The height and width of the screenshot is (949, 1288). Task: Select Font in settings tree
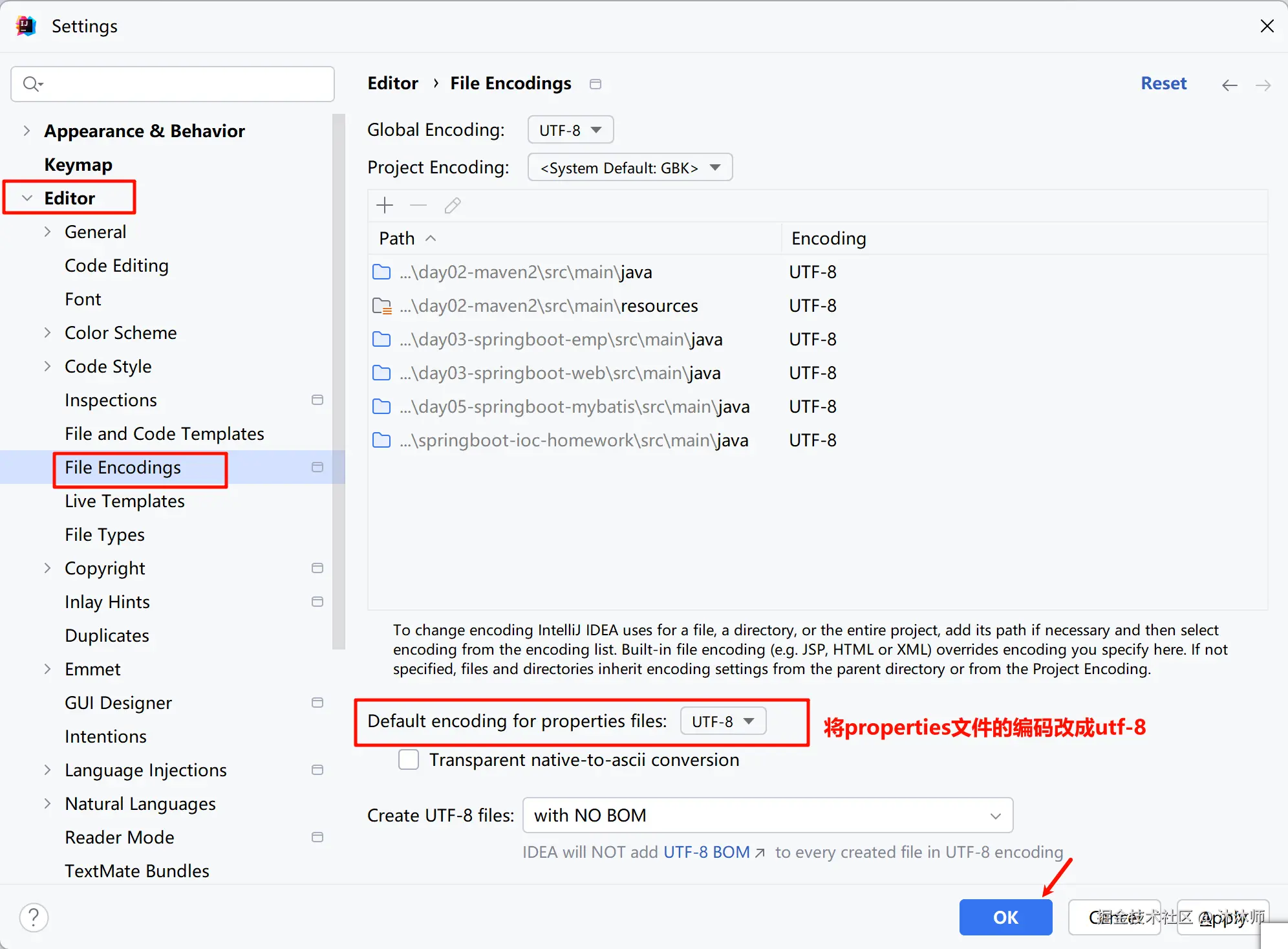(83, 299)
